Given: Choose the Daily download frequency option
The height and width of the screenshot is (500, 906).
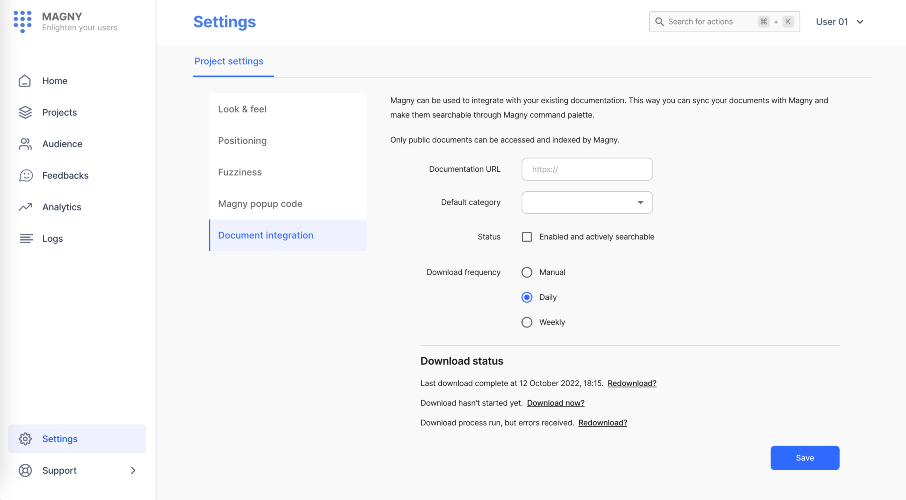Looking at the screenshot, I should click(527, 297).
